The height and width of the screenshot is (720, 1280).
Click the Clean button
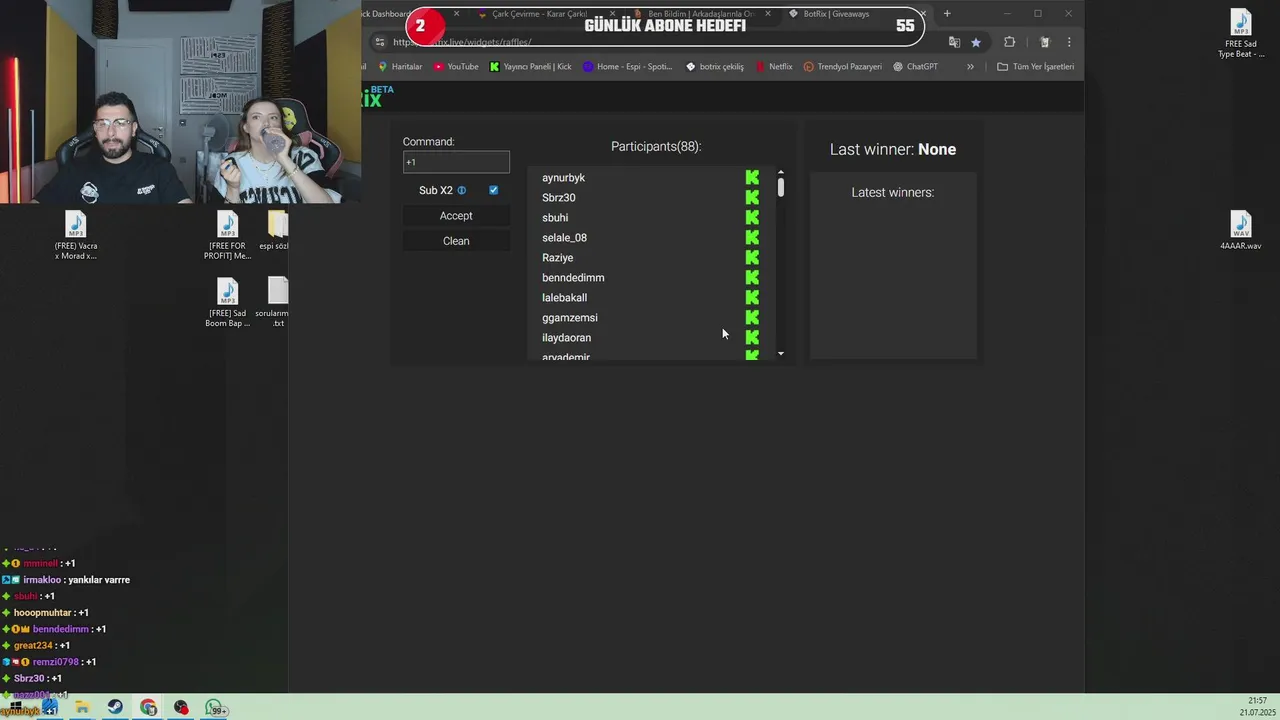pos(456,241)
